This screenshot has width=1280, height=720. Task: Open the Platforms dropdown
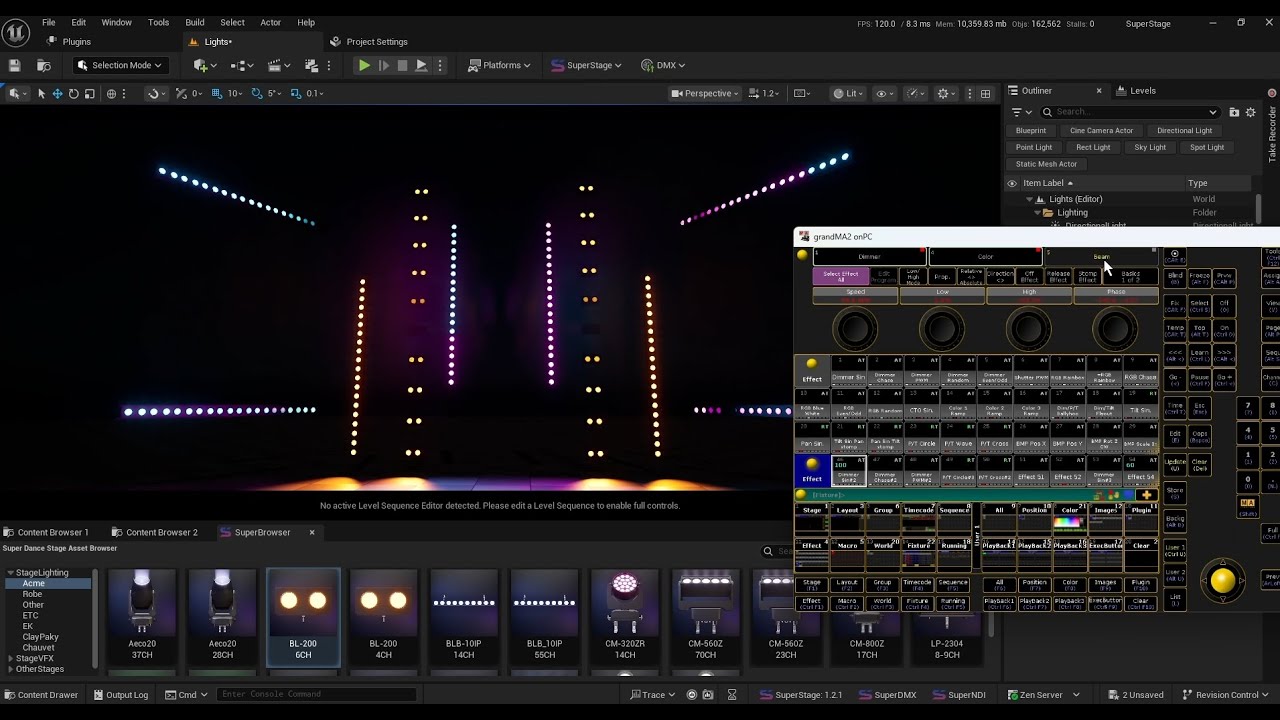tap(500, 65)
